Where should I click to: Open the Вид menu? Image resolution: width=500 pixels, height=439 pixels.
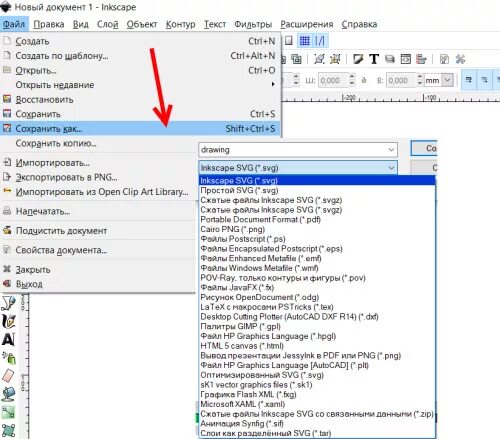(x=81, y=24)
